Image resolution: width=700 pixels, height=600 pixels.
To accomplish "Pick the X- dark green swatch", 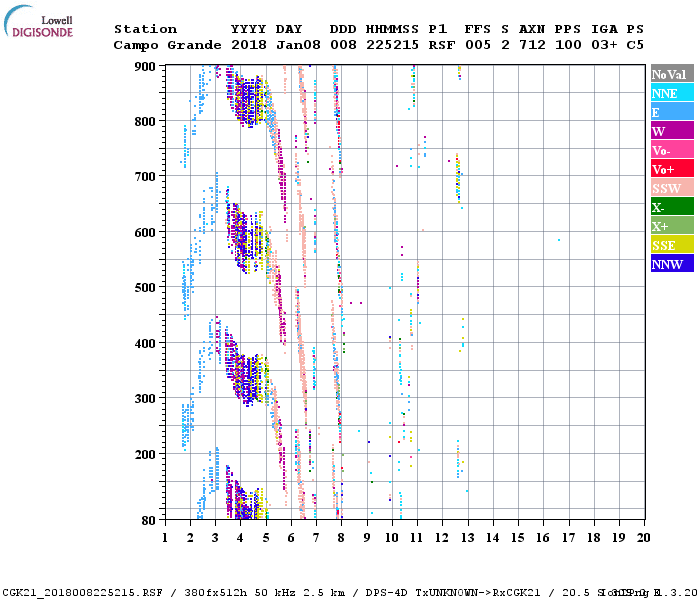I will point(672,206).
